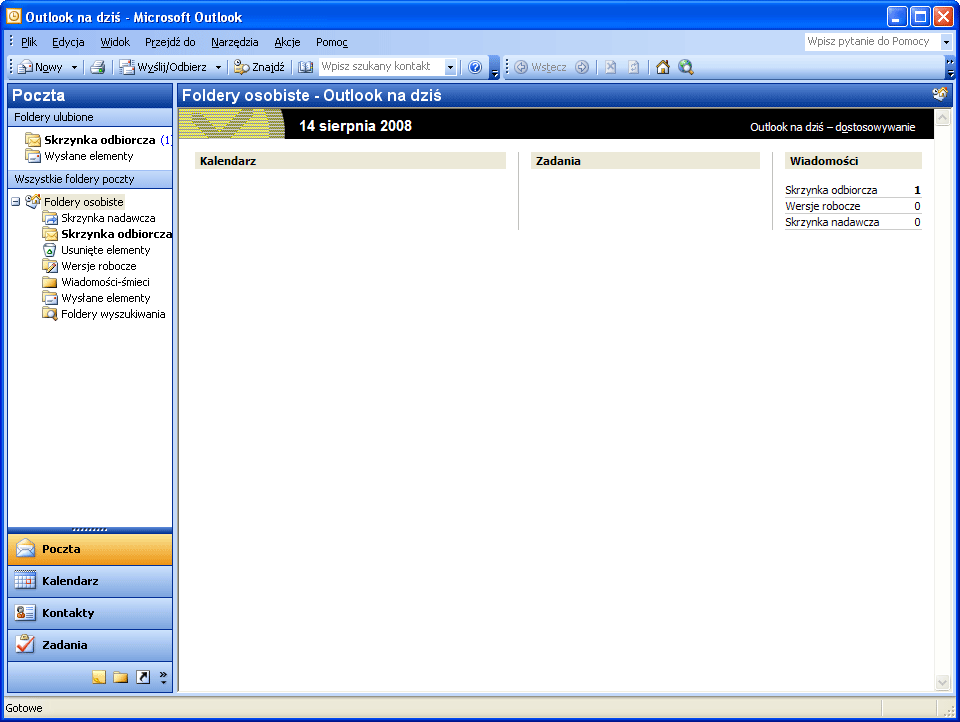Click the Znajdź (Find) button
The image size is (960, 722).
point(259,67)
